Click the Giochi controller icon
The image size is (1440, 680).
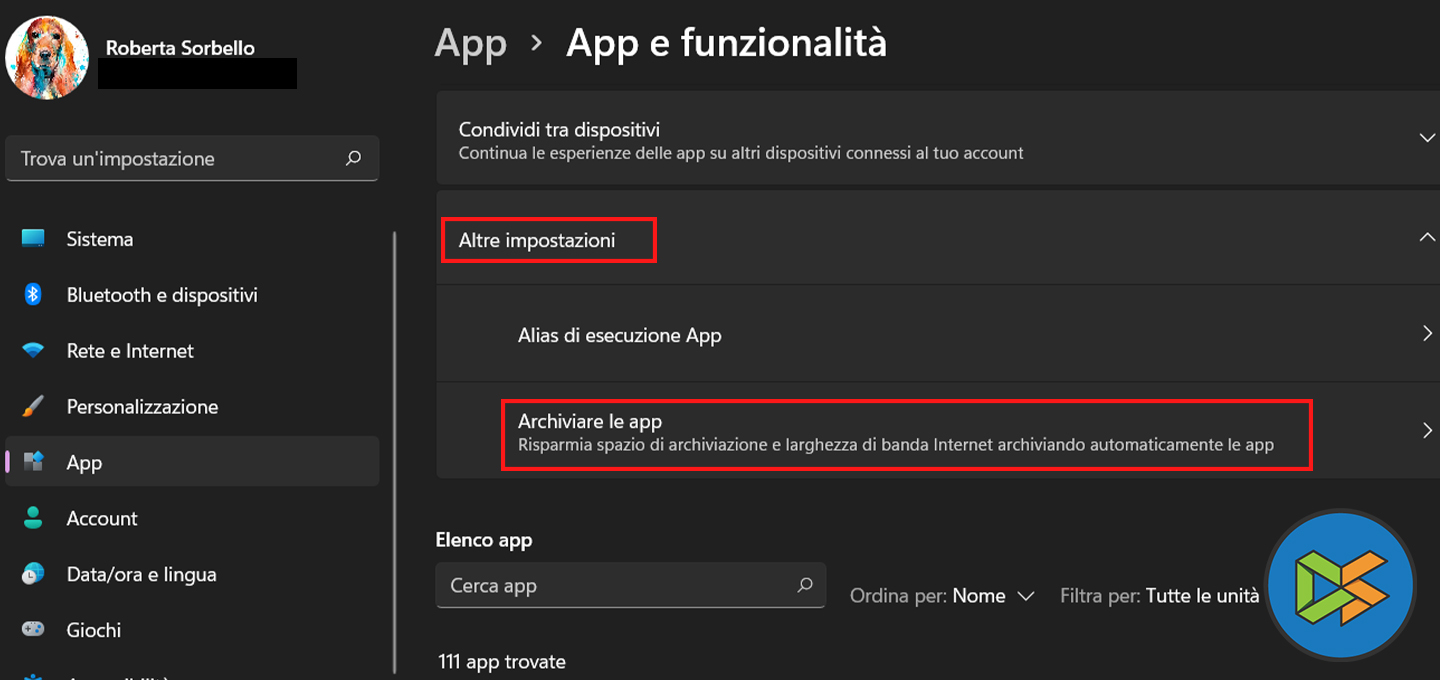[33, 630]
